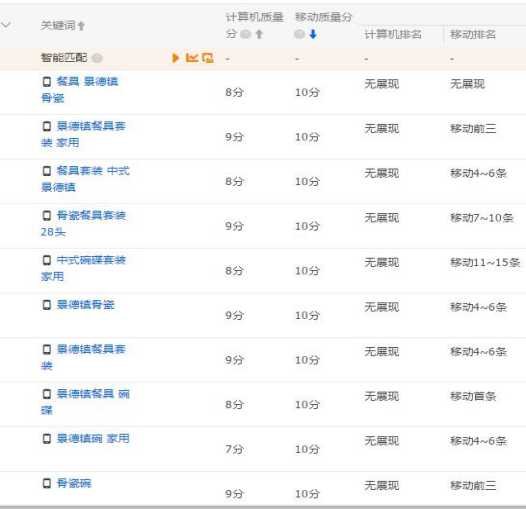The image size is (526, 509).
Task: Click the mobile device icon beside 景德镇骨瓷
Action: click(47, 305)
